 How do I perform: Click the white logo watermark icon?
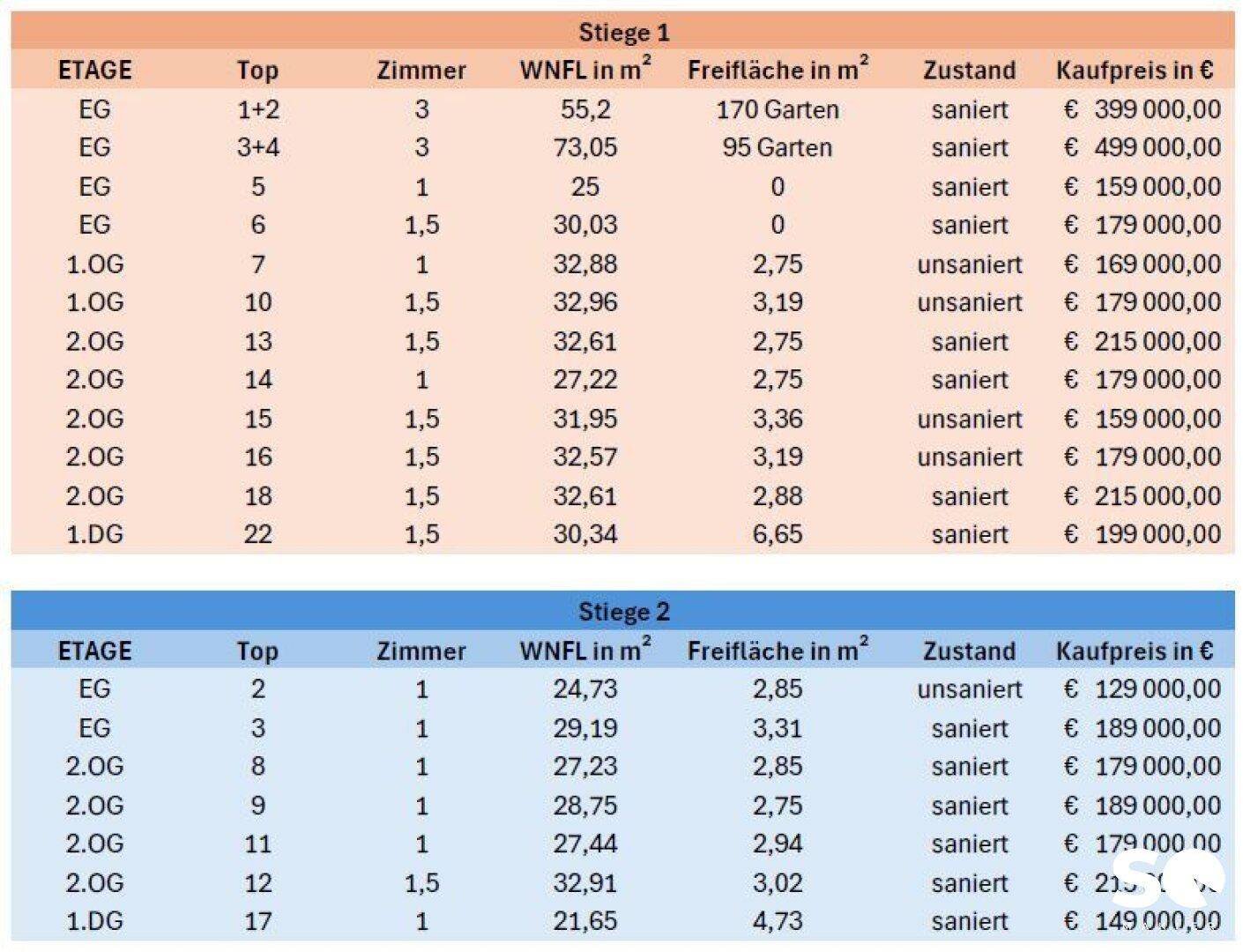coord(1168,877)
